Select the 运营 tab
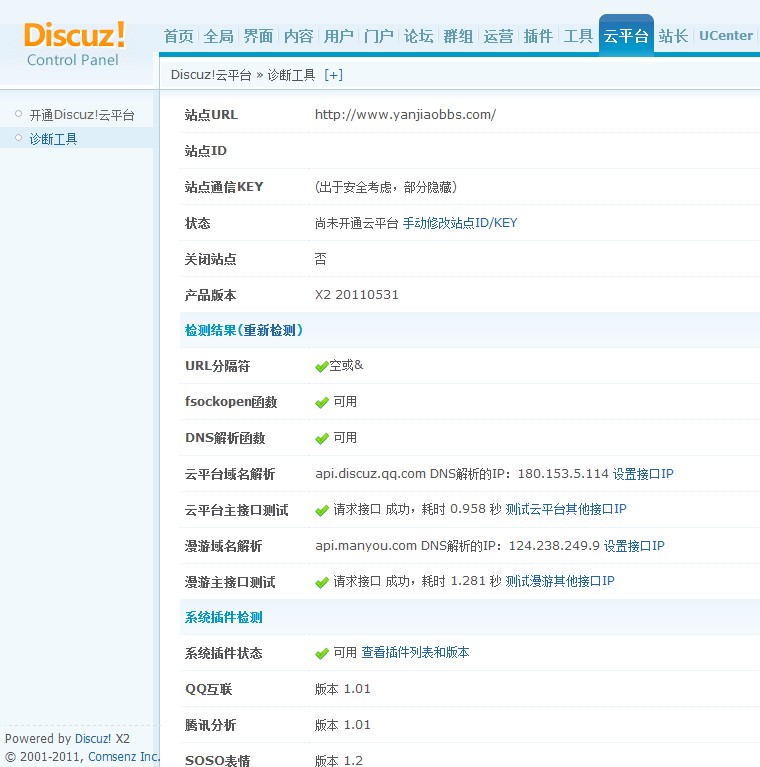The height and width of the screenshot is (767, 760). point(498,36)
